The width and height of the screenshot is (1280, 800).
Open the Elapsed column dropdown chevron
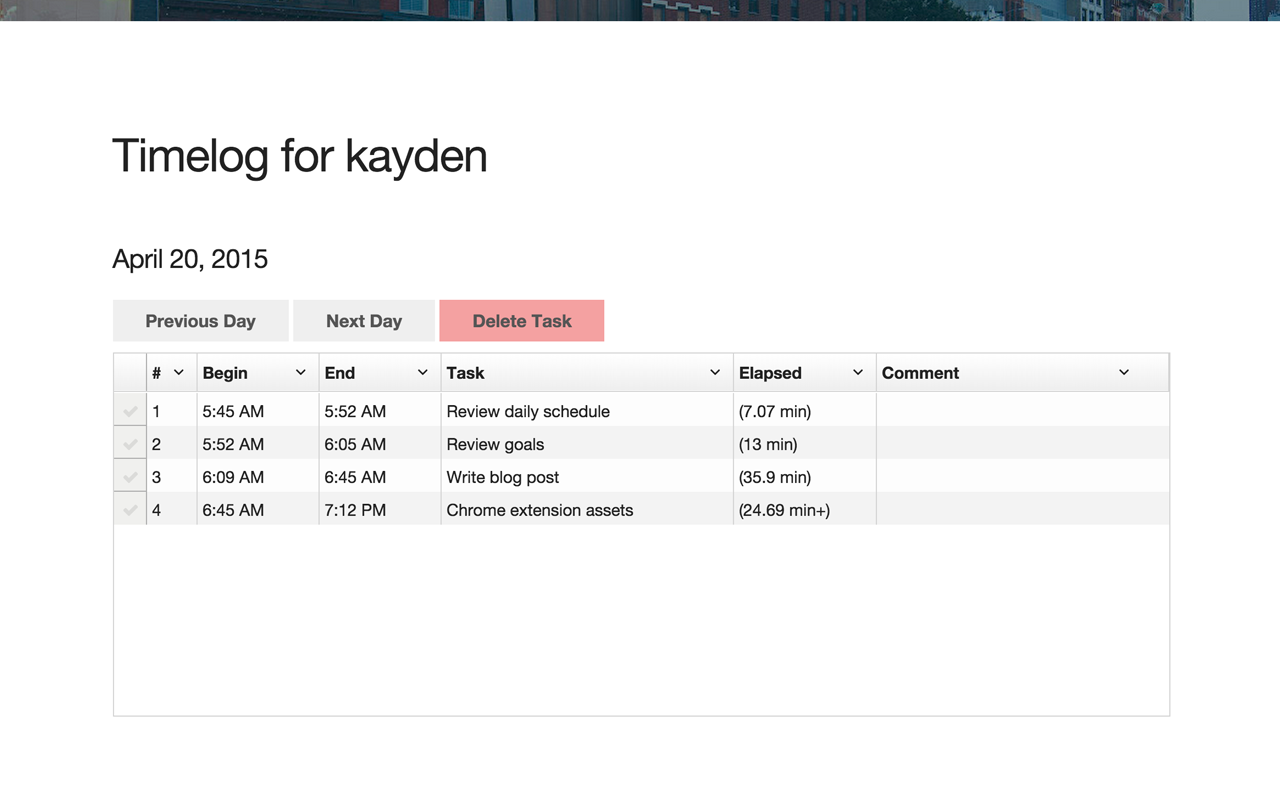click(x=857, y=373)
